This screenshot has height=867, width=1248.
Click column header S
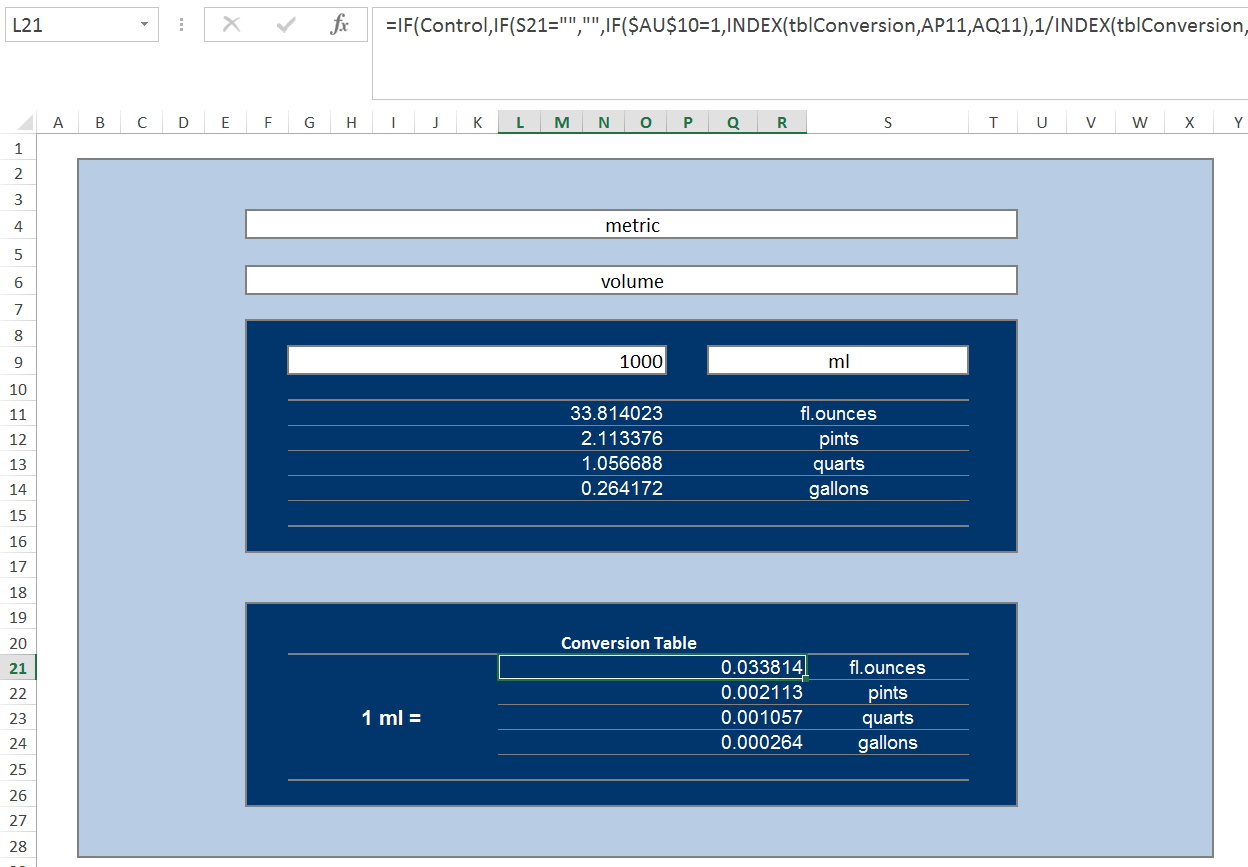coord(887,121)
